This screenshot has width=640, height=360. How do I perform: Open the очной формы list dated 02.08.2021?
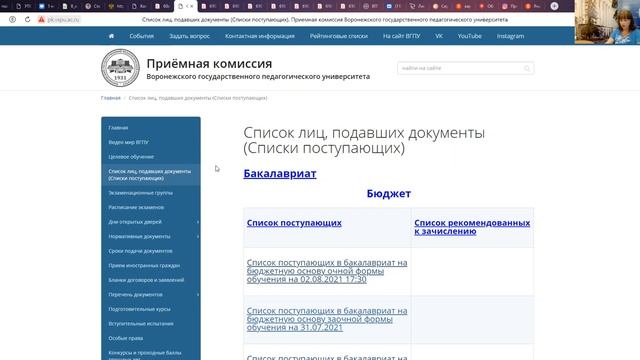tap(327, 271)
